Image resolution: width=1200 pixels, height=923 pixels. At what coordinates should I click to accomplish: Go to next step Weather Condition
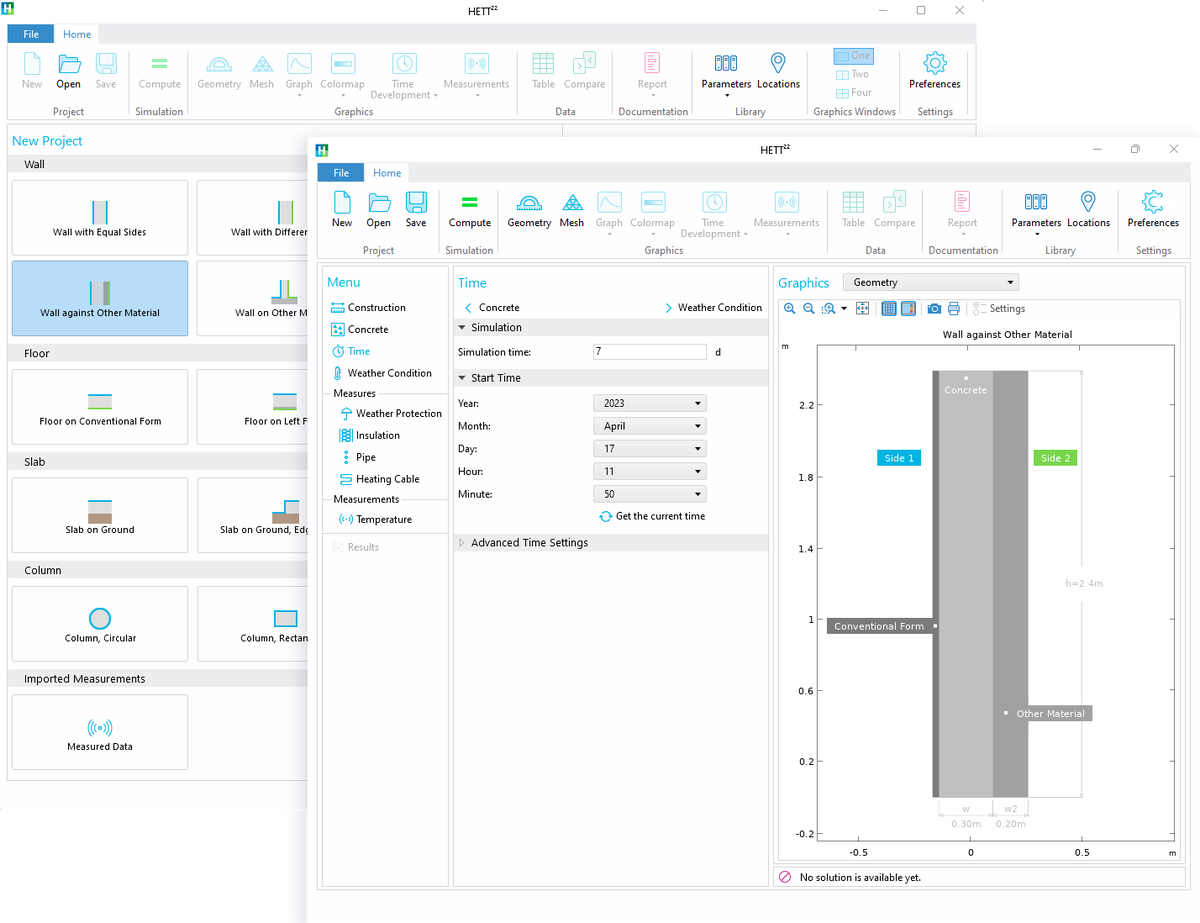(714, 308)
